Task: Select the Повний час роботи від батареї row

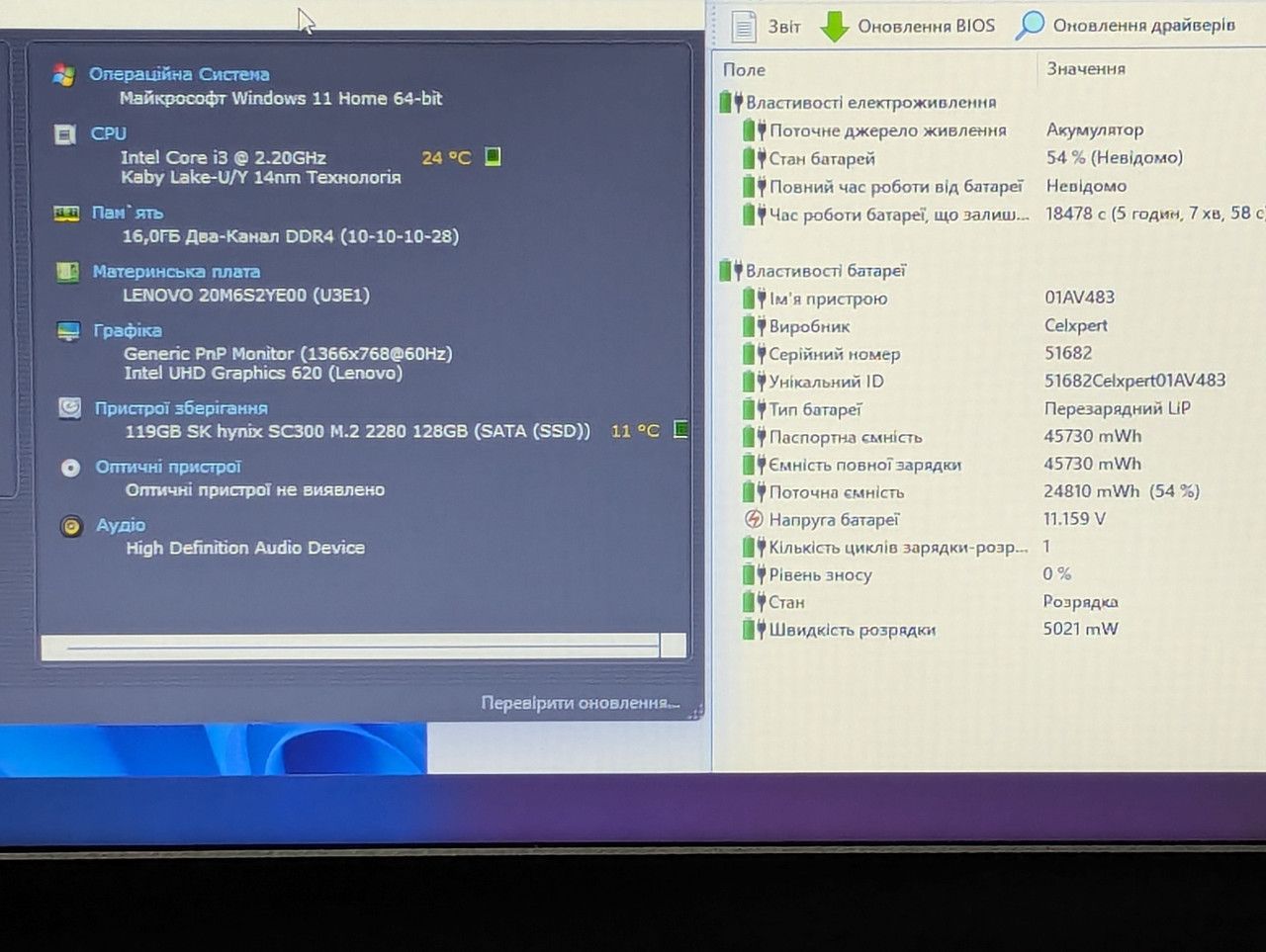Action: tap(1004, 186)
